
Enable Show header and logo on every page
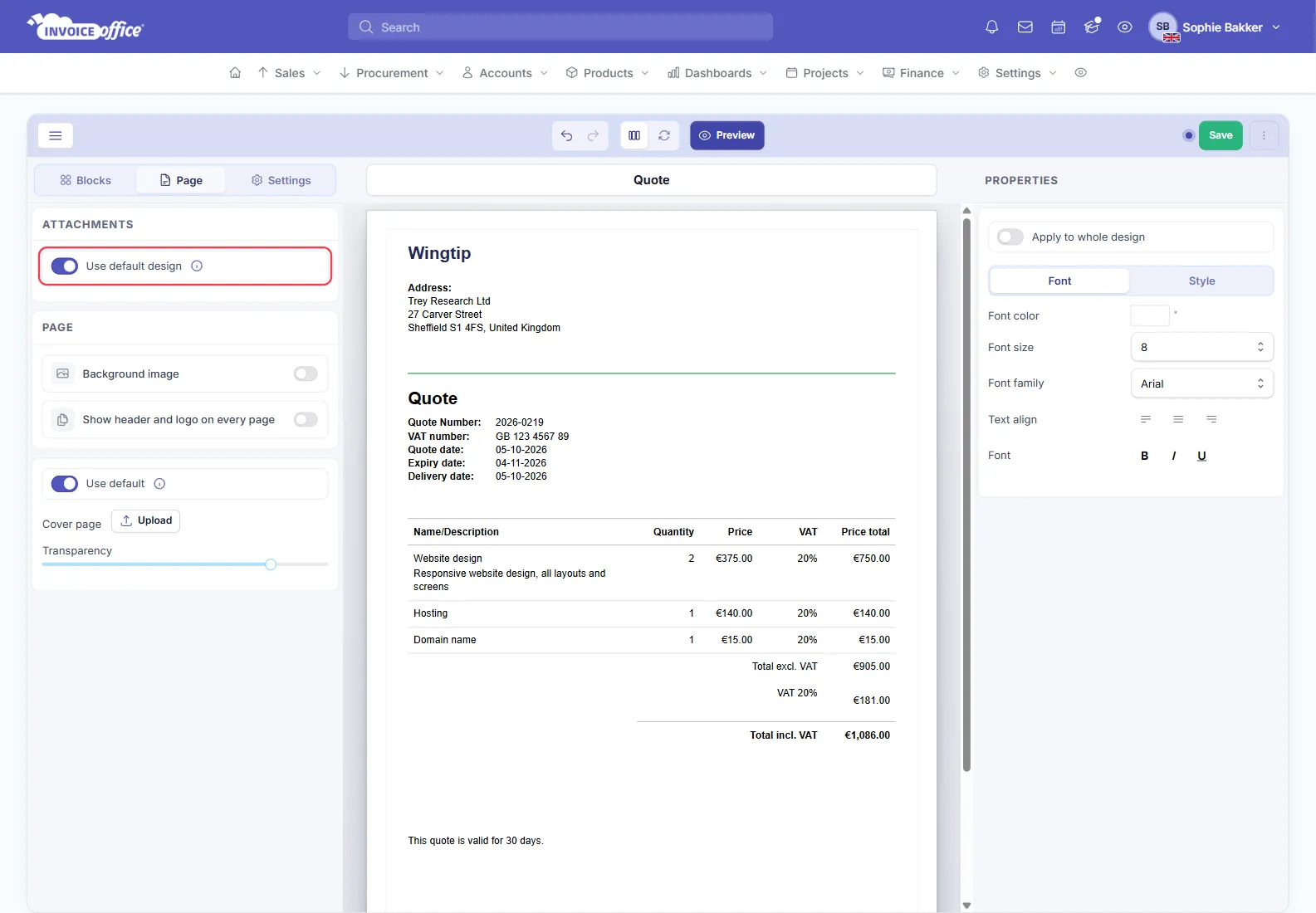pyautogui.click(x=306, y=420)
